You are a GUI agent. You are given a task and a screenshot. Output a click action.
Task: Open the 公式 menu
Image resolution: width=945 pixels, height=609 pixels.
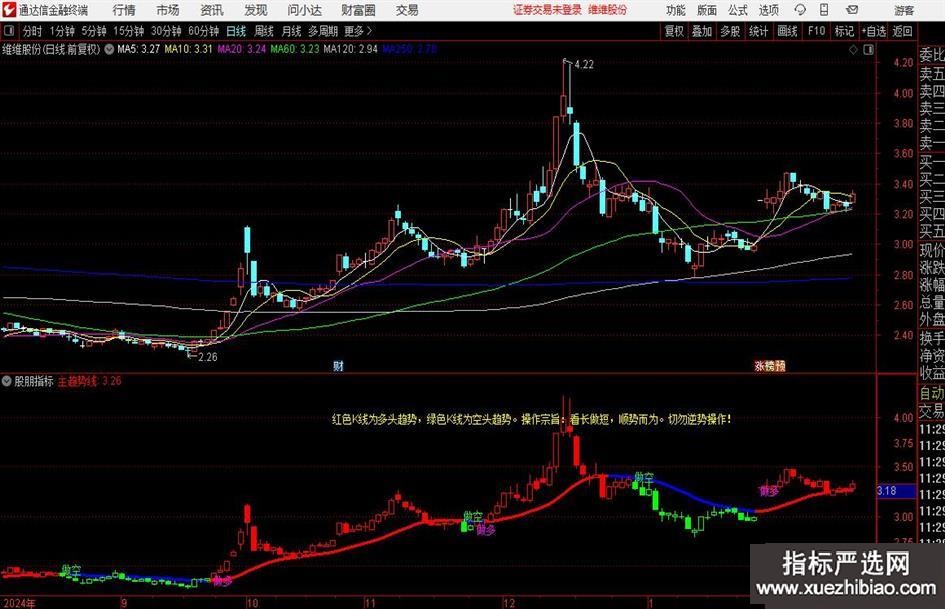click(738, 10)
